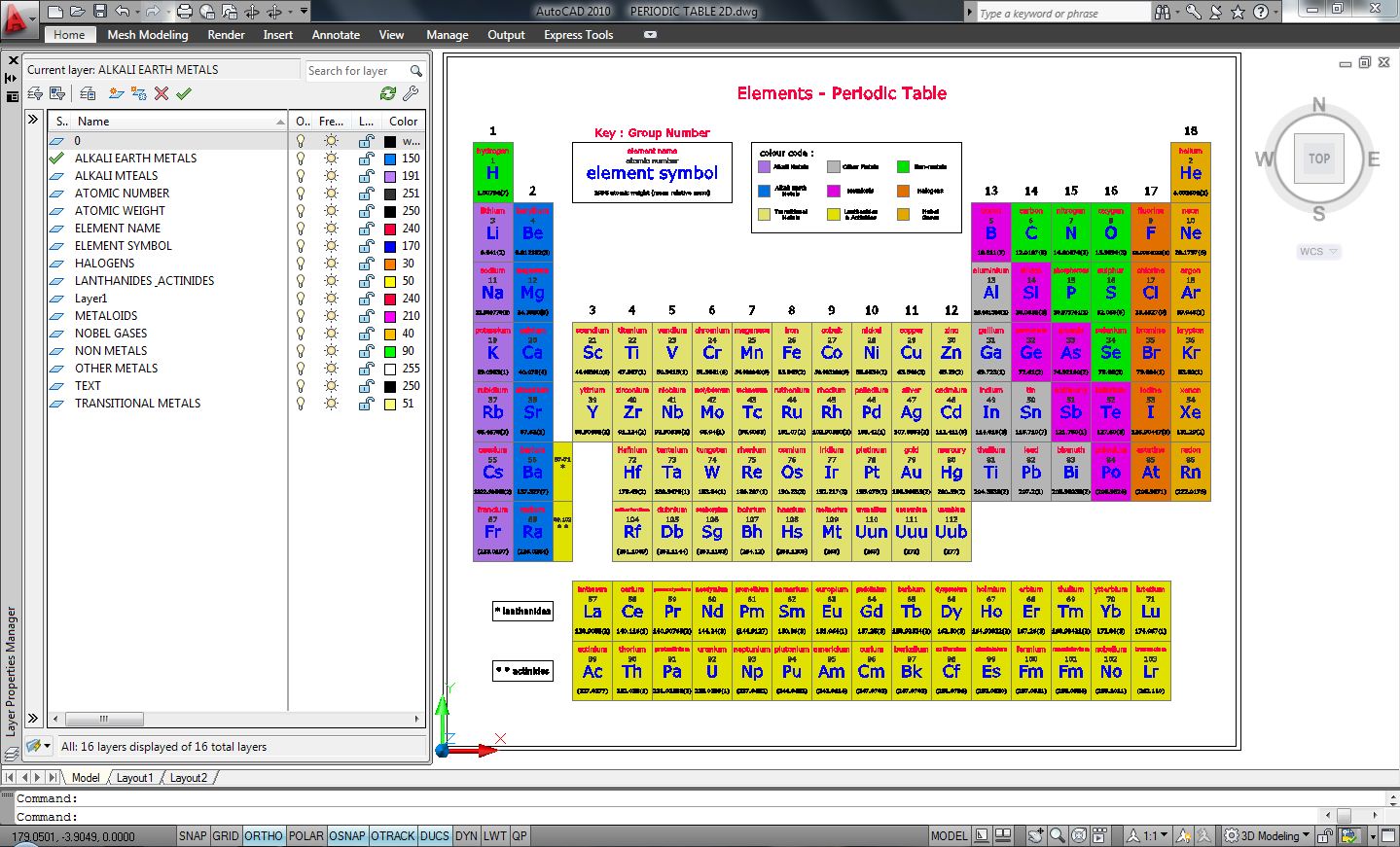This screenshot has height=847, width=1400.
Task: Toggle ORTHO mode
Action: [264, 835]
